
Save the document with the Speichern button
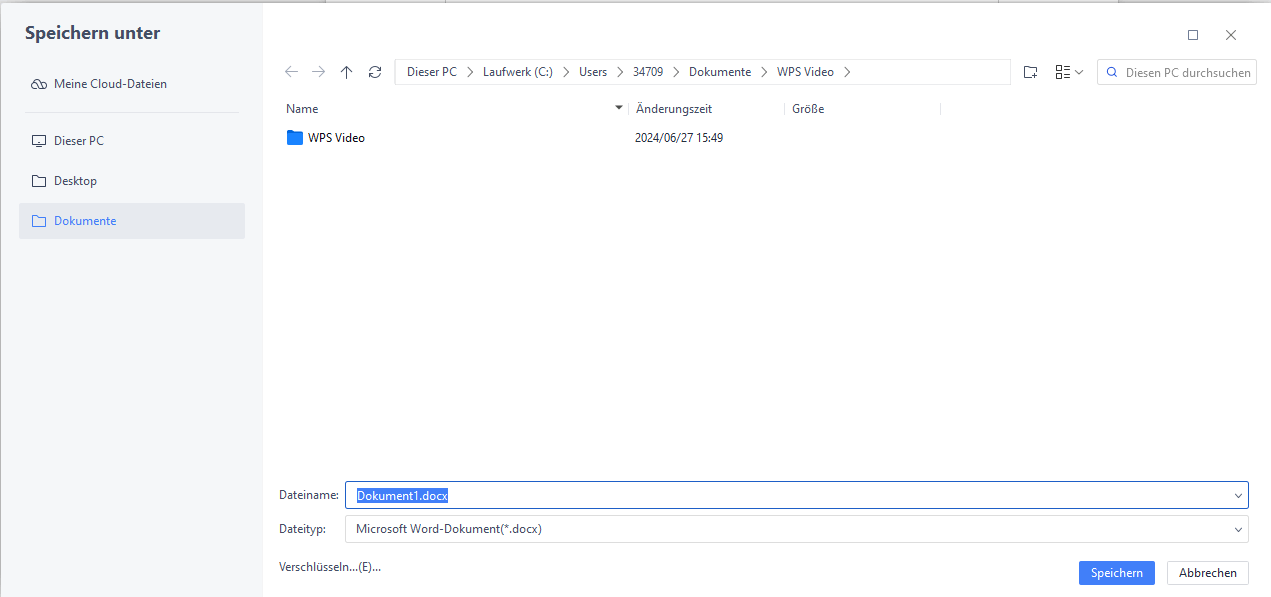click(x=1116, y=572)
